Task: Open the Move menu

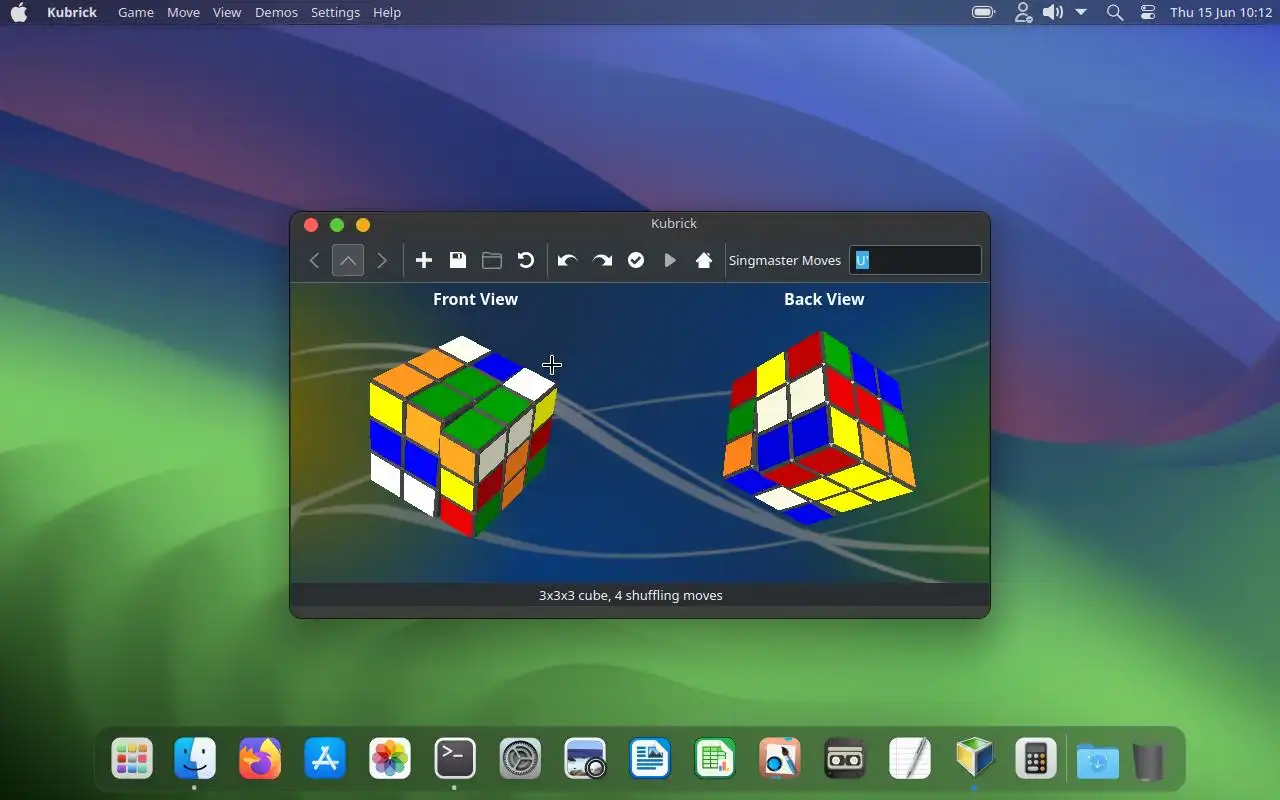Action: point(183,12)
